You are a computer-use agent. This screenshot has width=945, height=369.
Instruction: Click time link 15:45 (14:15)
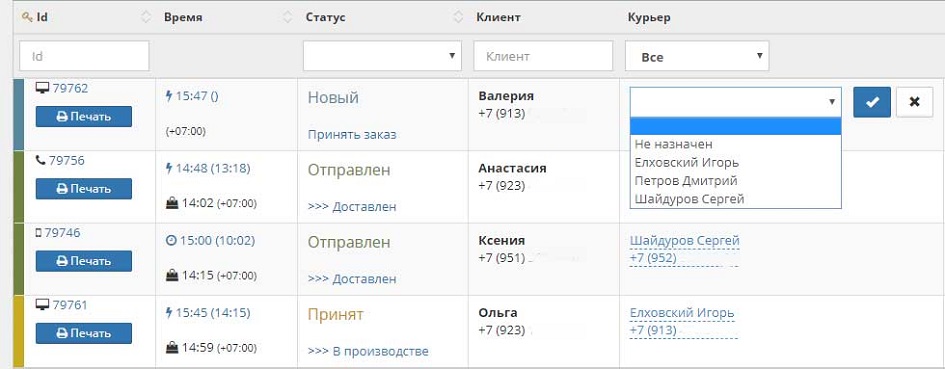point(213,313)
